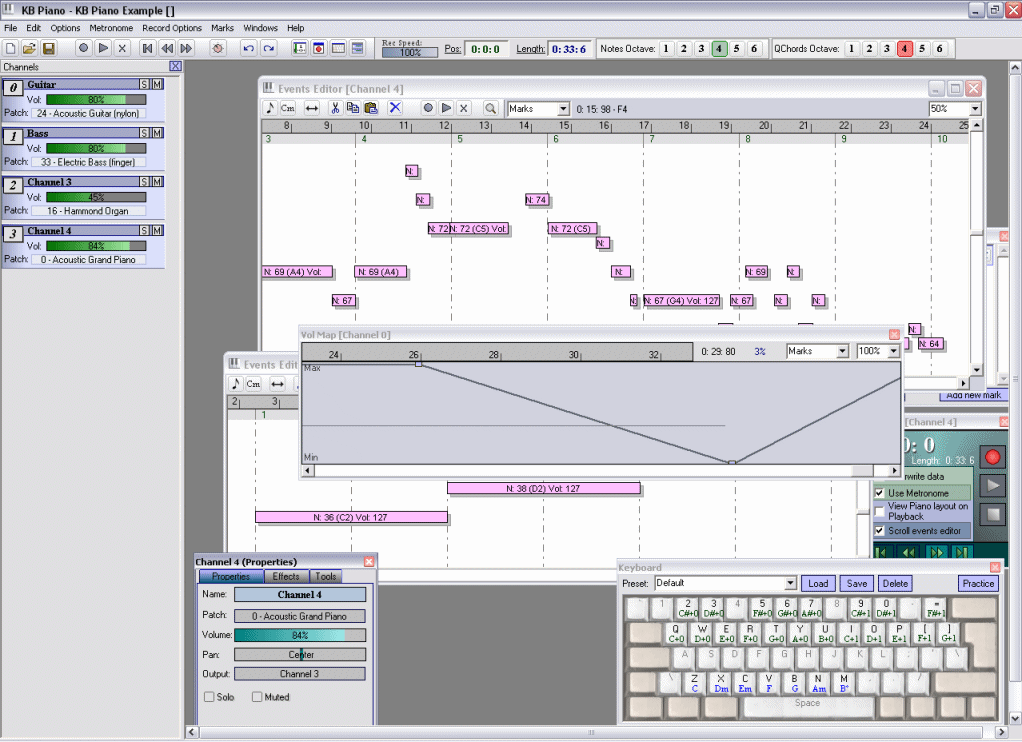Save the song with floppy disk icon
The image size is (1022, 742).
(x=48, y=48)
